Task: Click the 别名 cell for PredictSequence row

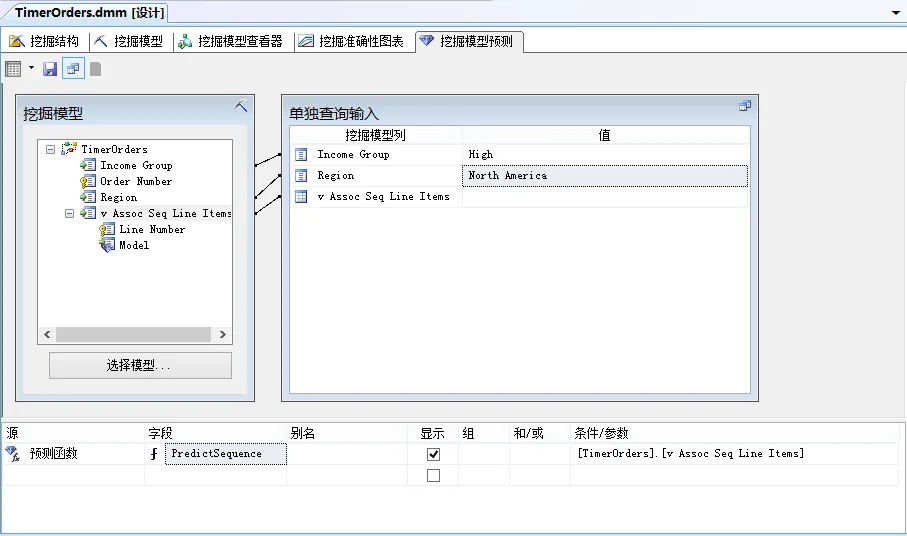Action: [x=346, y=454]
